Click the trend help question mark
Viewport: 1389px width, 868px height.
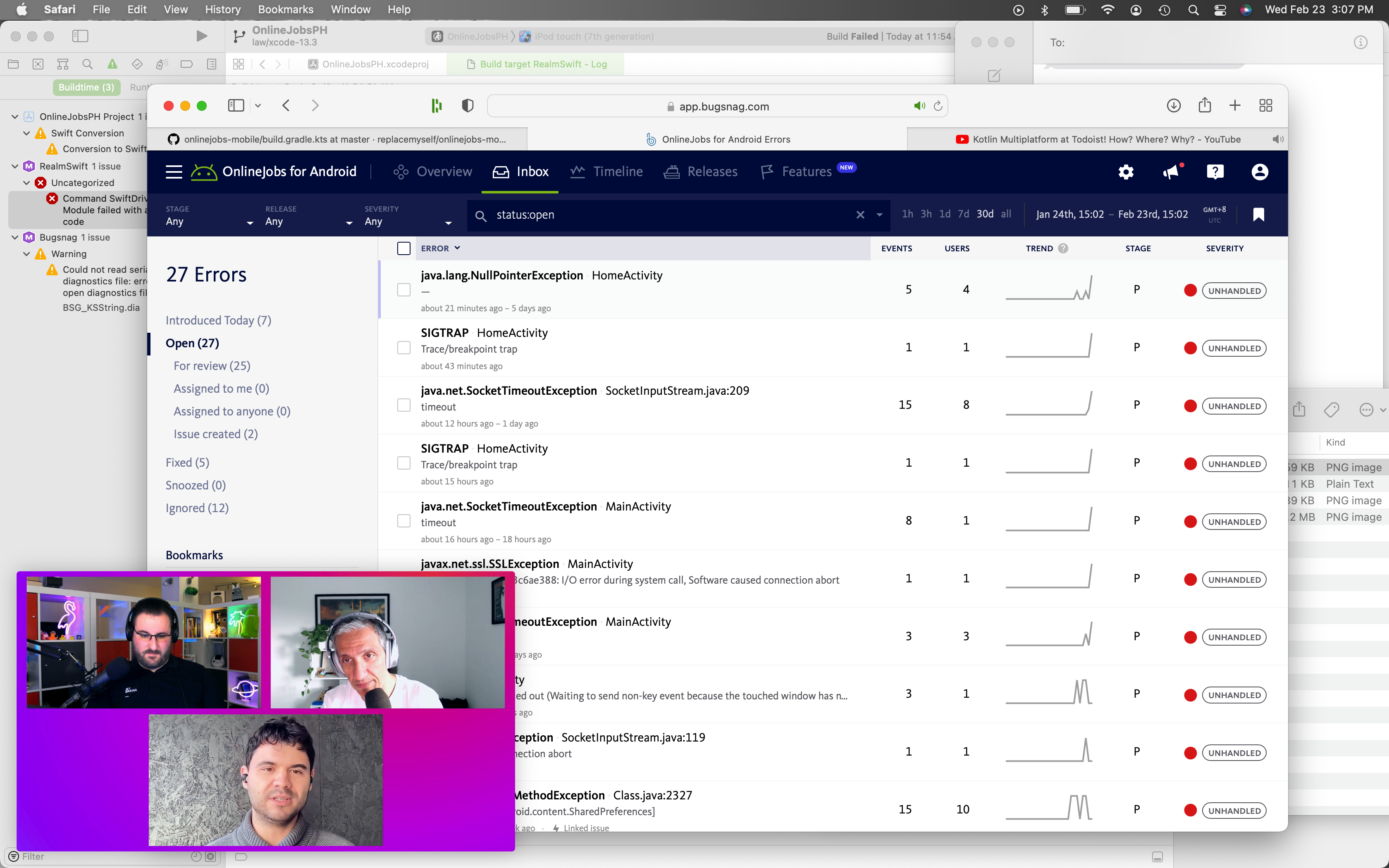pyautogui.click(x=1063, y=248)
